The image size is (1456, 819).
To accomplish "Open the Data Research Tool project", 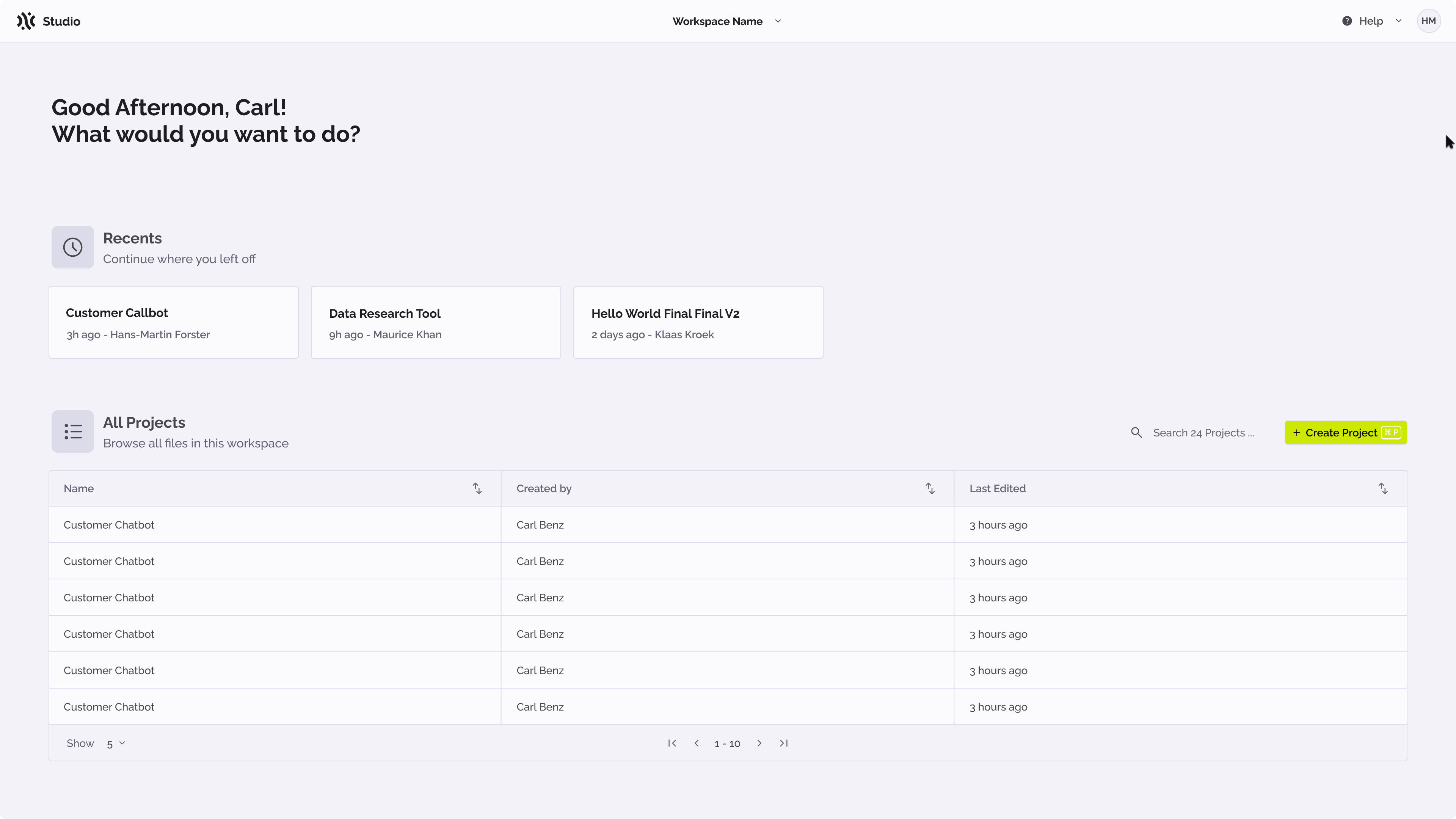I will (435, 322).
